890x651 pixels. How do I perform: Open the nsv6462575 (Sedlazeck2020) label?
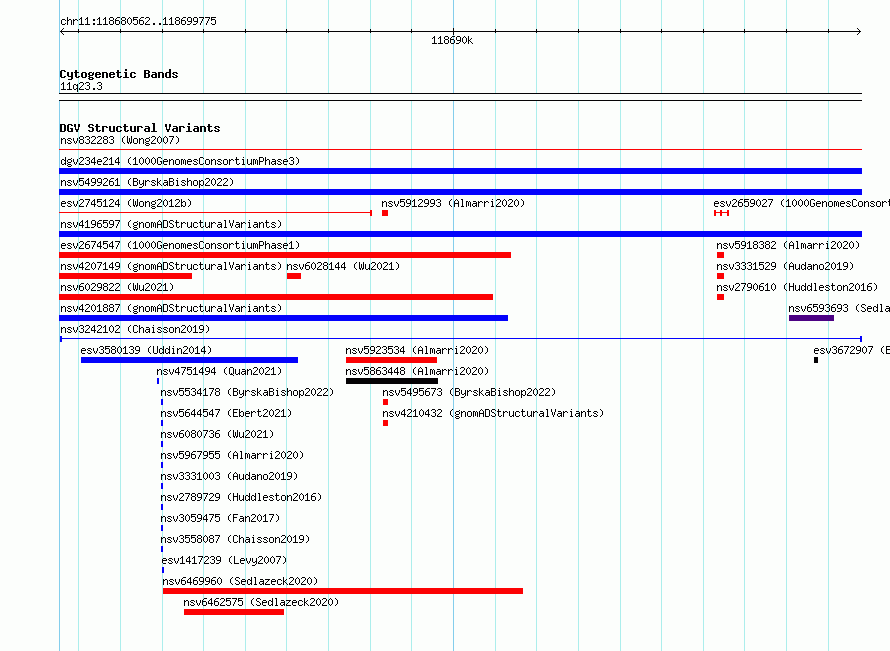(261, 602)
